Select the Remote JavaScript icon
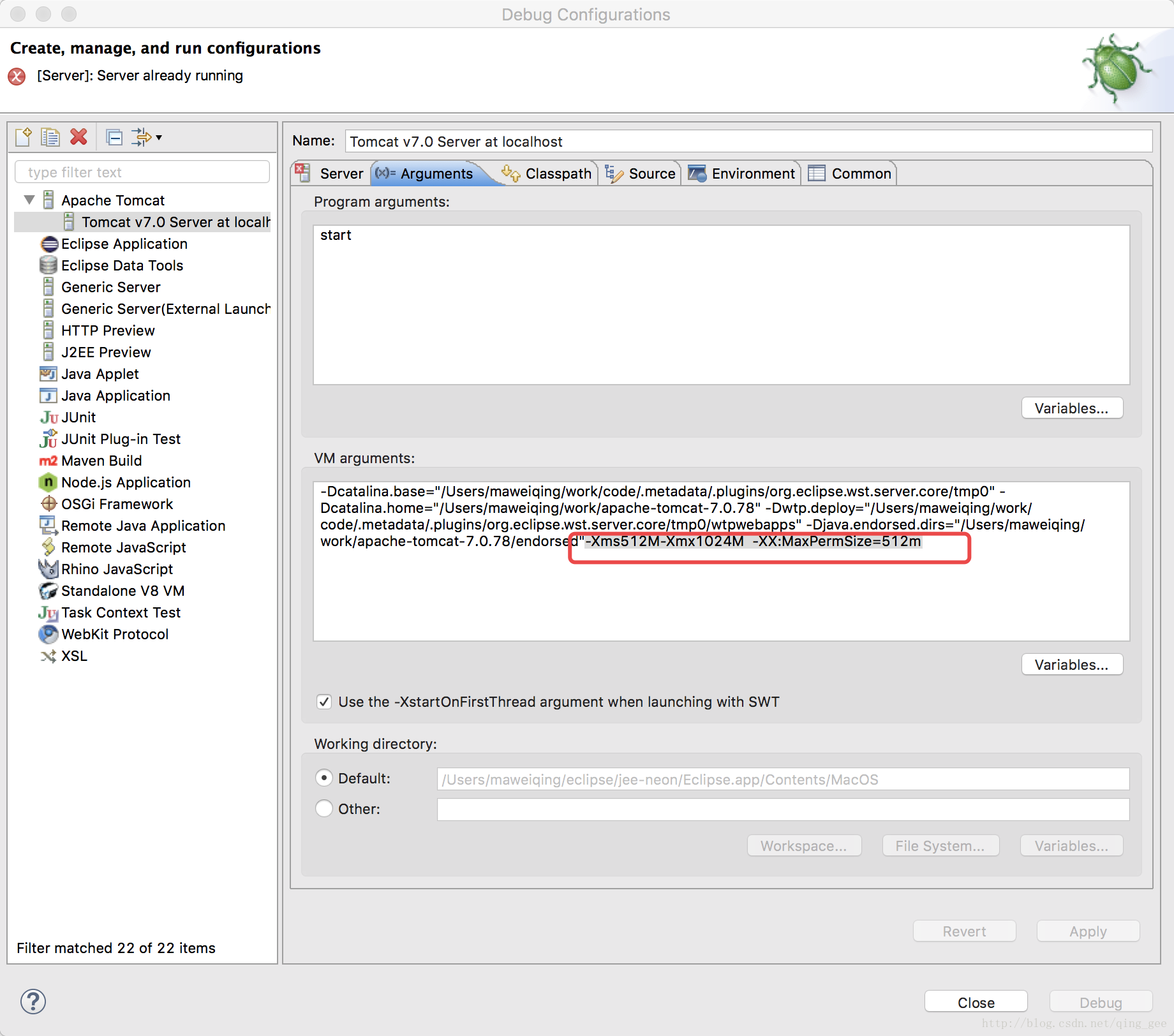The image size is (1174, 1036). [x=48, y=547]
